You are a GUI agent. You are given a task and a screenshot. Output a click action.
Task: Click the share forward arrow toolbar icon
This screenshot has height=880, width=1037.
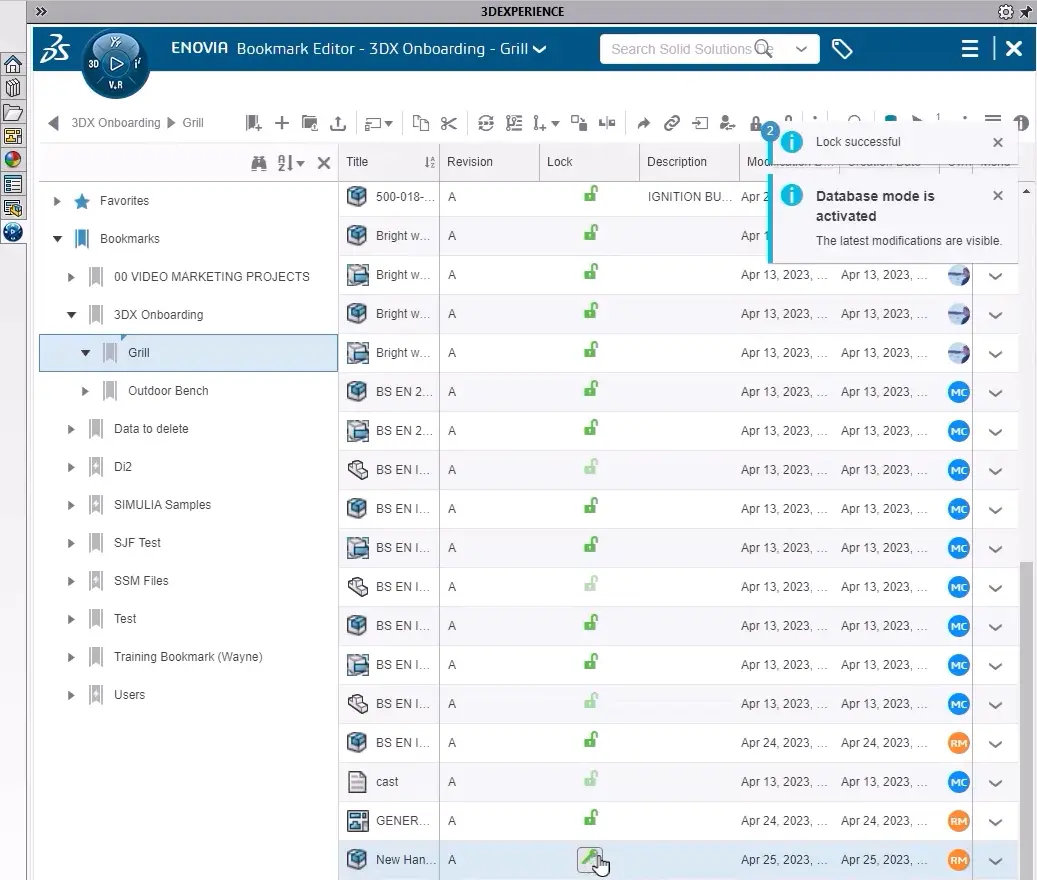click(643, 123)
